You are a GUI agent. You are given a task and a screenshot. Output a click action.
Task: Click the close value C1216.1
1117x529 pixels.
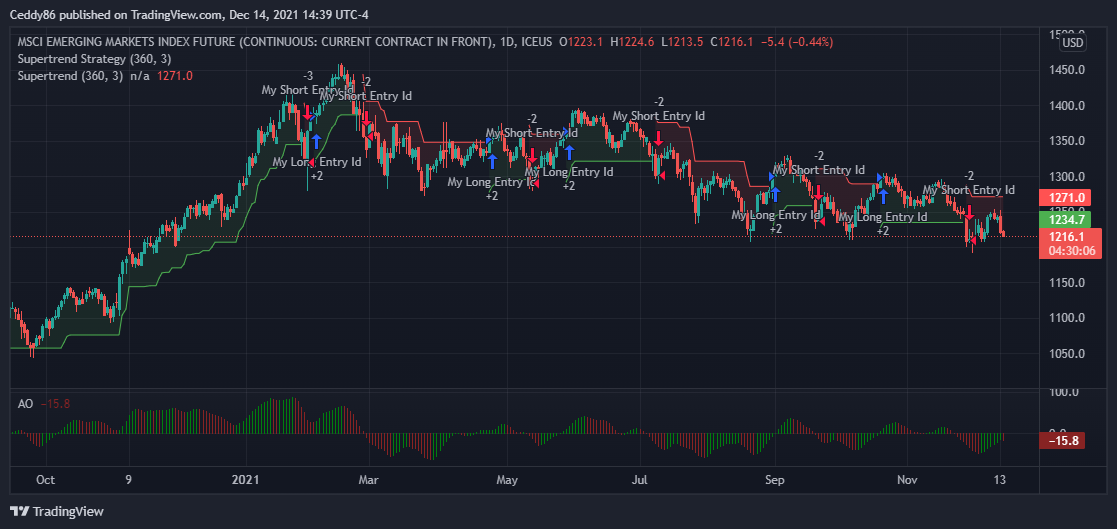pos(732,43)
